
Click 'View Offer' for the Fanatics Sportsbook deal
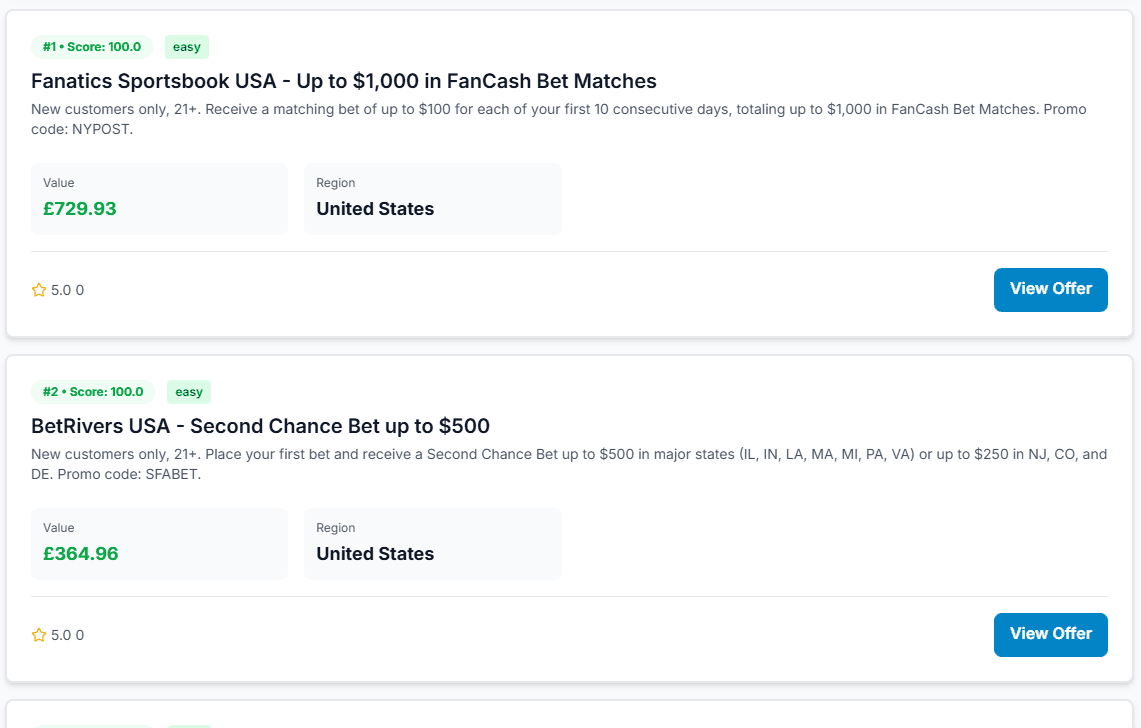click(1050, 289)
